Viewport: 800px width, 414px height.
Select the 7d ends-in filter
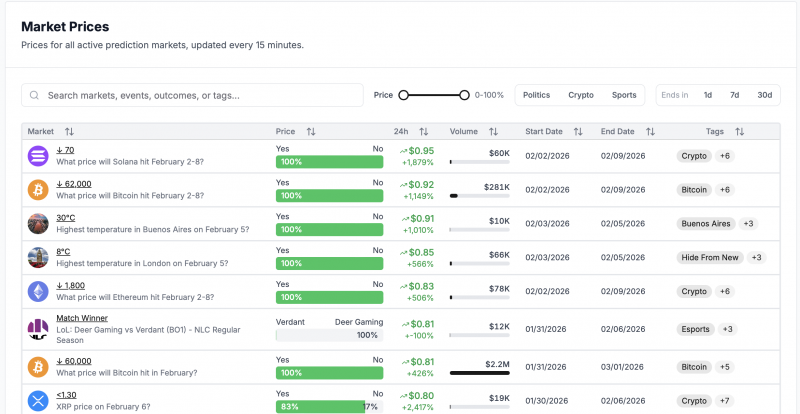[735, 95]
